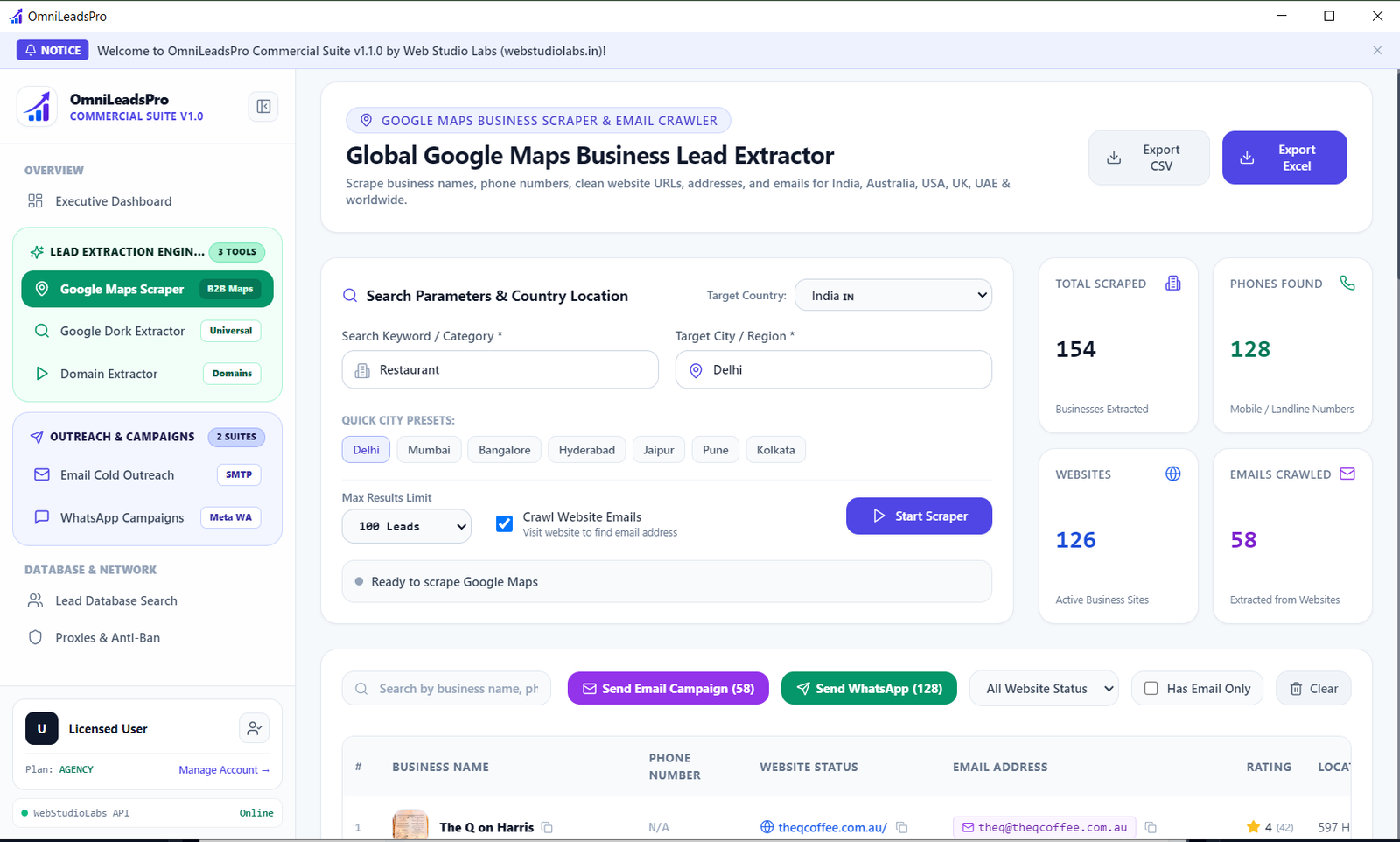Dismiss the welcome notice banner
Screen dimensions: 1400x842
(x=1377, y=51)
